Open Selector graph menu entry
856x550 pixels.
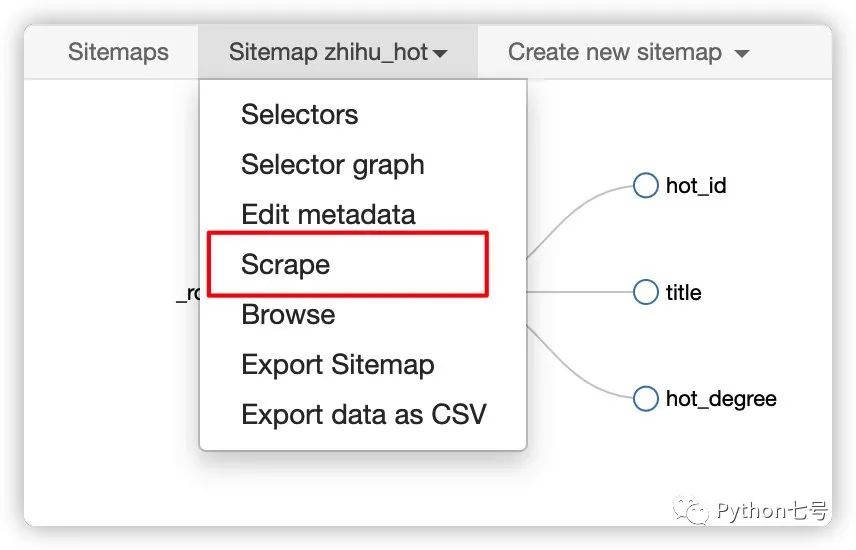click(x=332, y=164)
